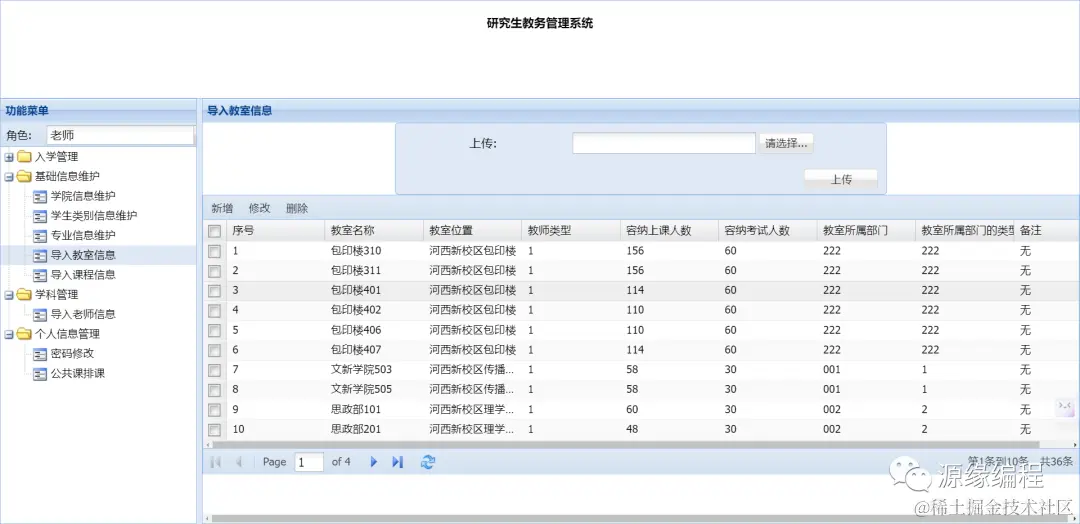Open 学院信息维护 in the menu
Image resolution: width=1080 pixels, height=524 pixels.
click(x=83, y=196)
